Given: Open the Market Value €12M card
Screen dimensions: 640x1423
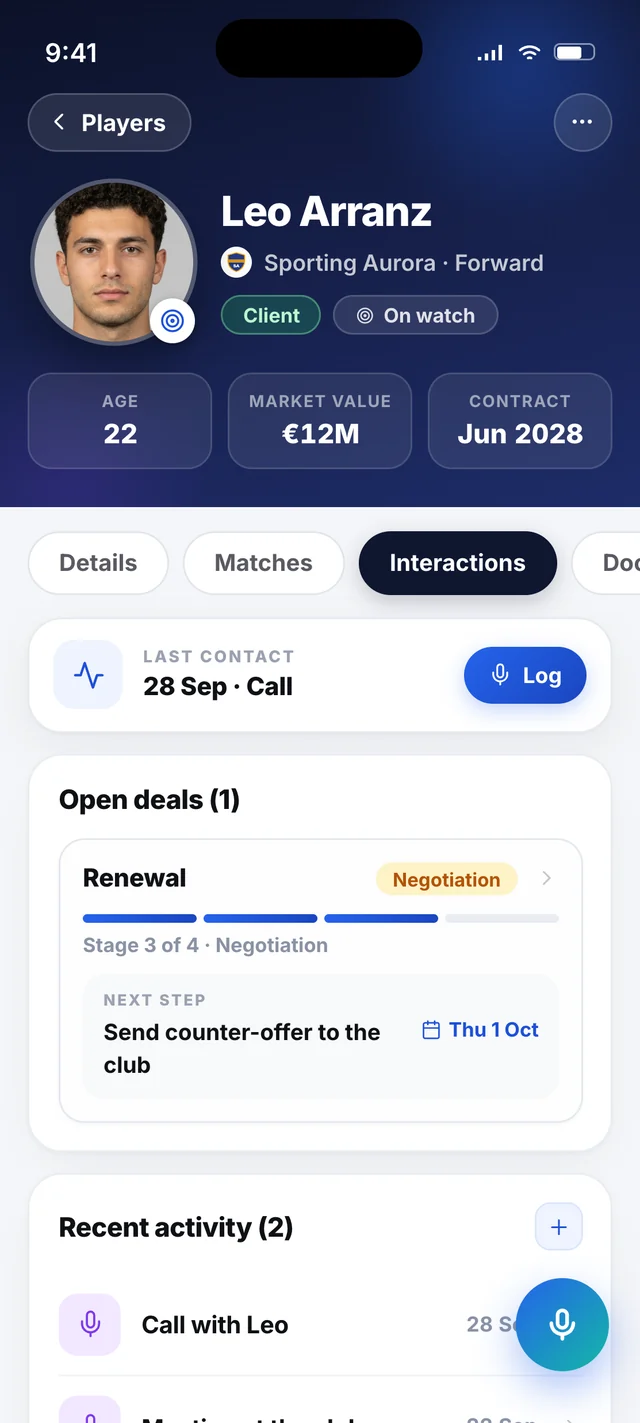Looking at the screenshot, I should (x=320, y=421).
